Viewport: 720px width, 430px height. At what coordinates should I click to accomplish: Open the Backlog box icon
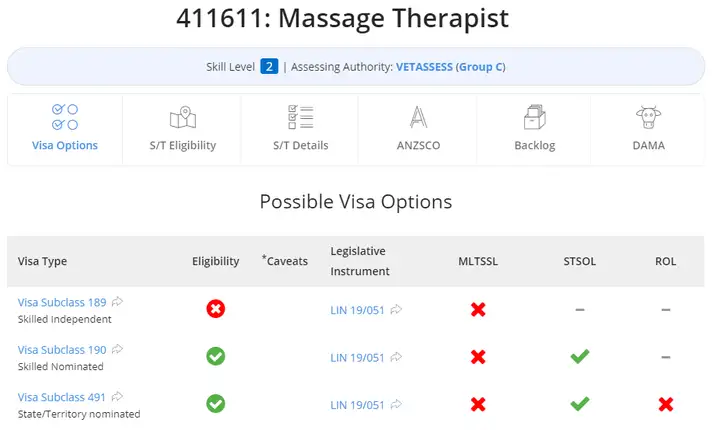[535, 117]
